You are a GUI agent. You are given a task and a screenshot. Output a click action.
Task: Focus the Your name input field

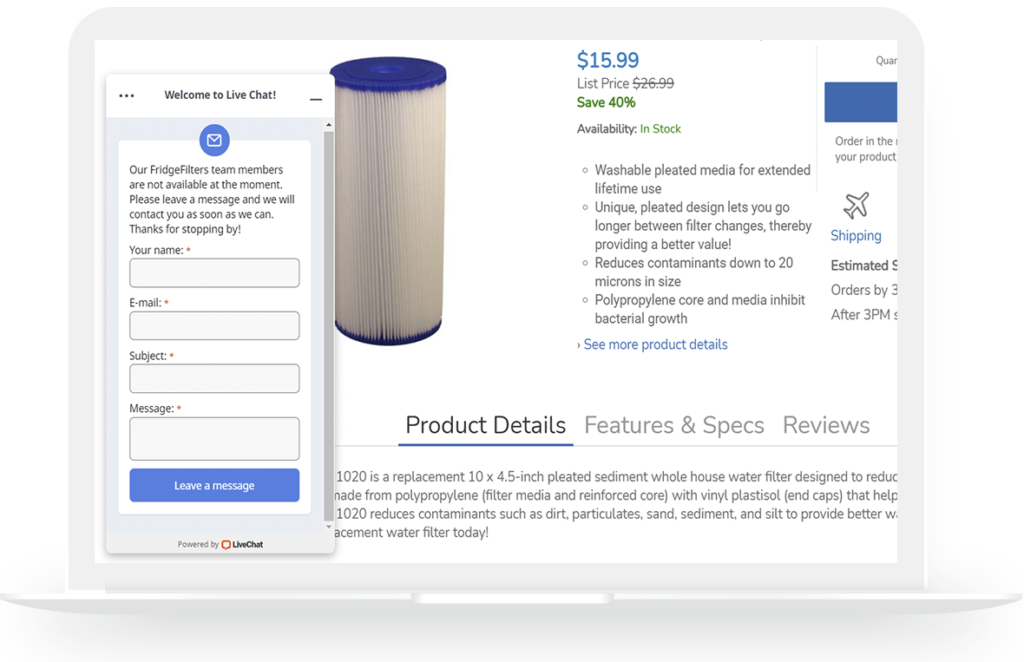[214, 273]
